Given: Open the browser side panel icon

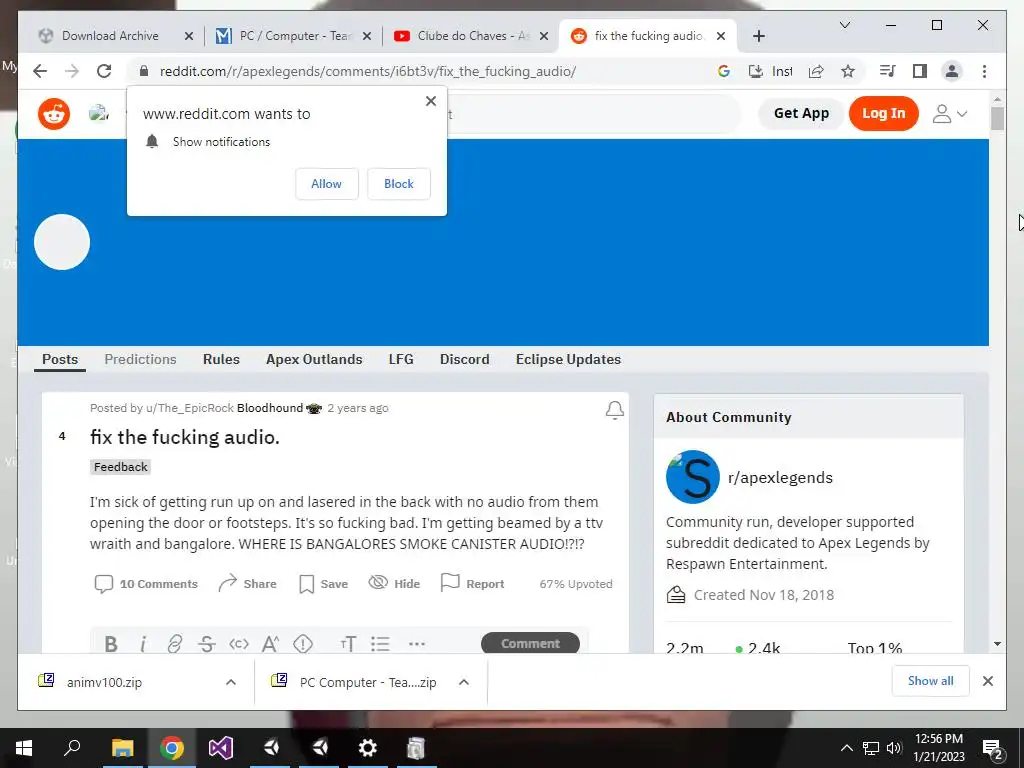Looking at the screenshot, I should point(920,71).
